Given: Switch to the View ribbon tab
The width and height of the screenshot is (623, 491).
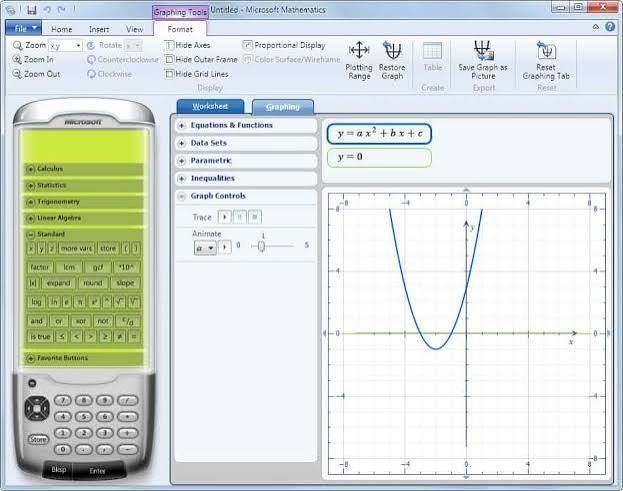Looking at the screenshot, I should (134, 29).
